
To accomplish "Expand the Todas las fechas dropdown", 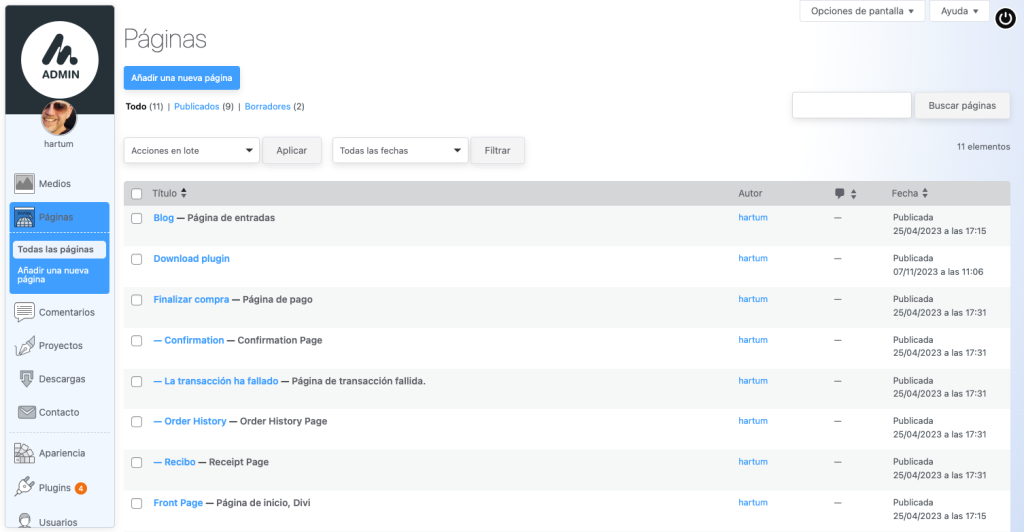I will (400, 151).
